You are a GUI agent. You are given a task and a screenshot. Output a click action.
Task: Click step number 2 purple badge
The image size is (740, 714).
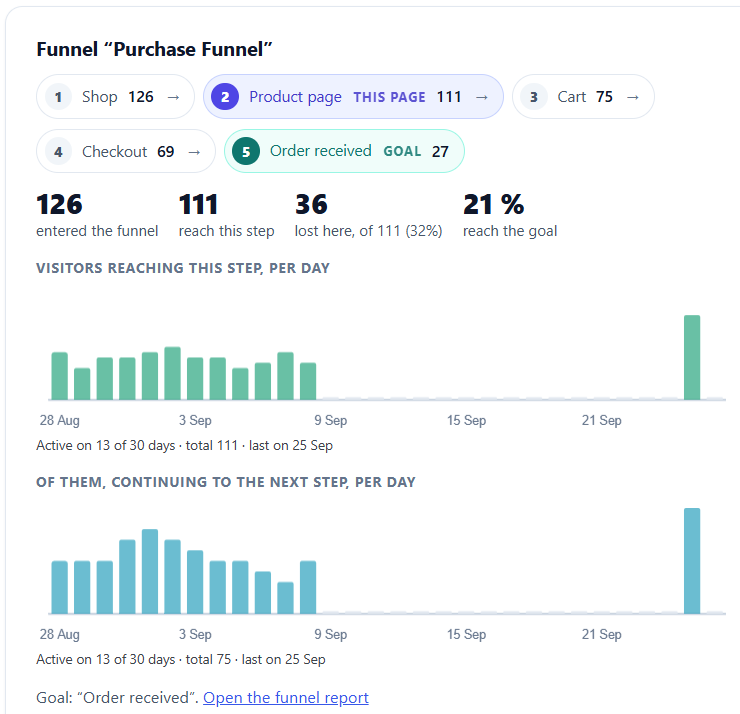pyautogui.click(x=225, y=97)
